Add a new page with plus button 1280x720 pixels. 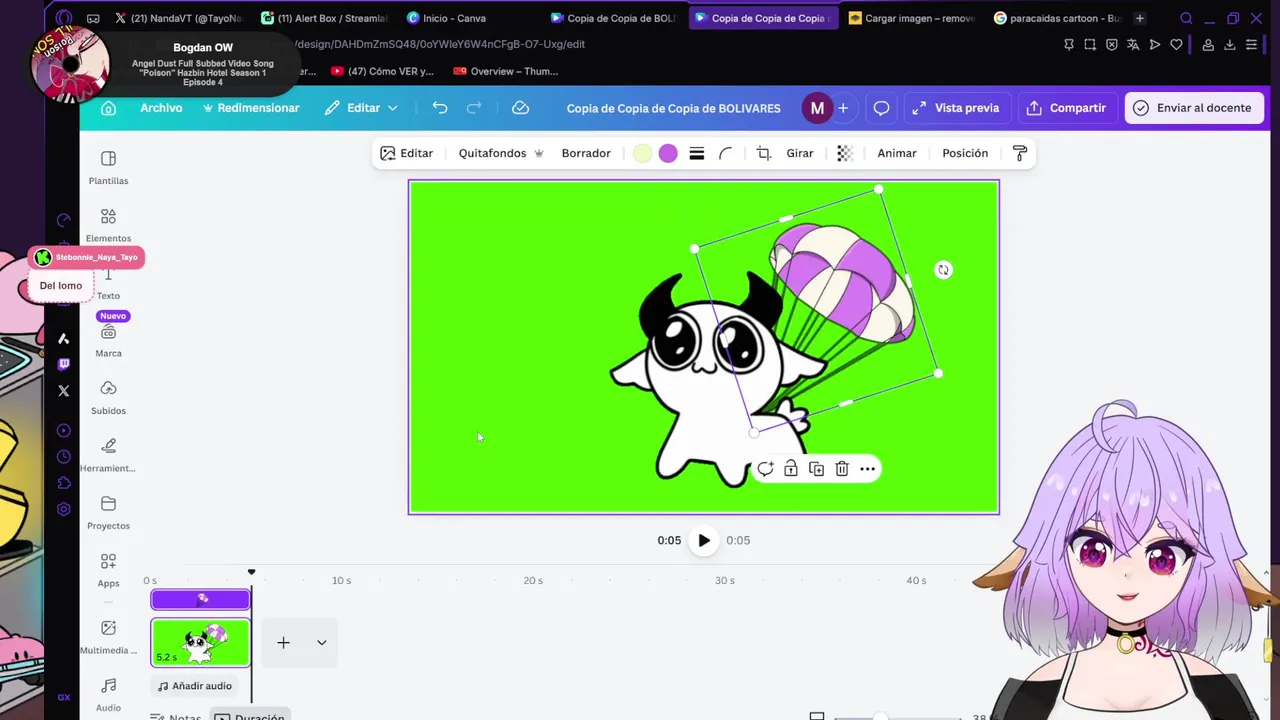pos(283,643)
